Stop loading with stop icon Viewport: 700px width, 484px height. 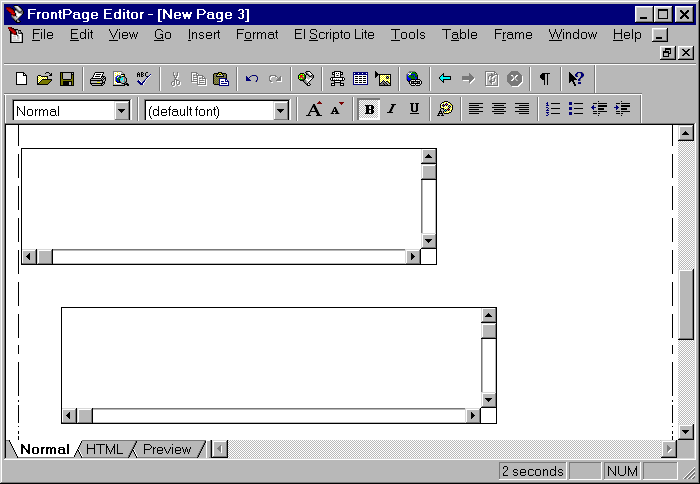coord(515,79)
